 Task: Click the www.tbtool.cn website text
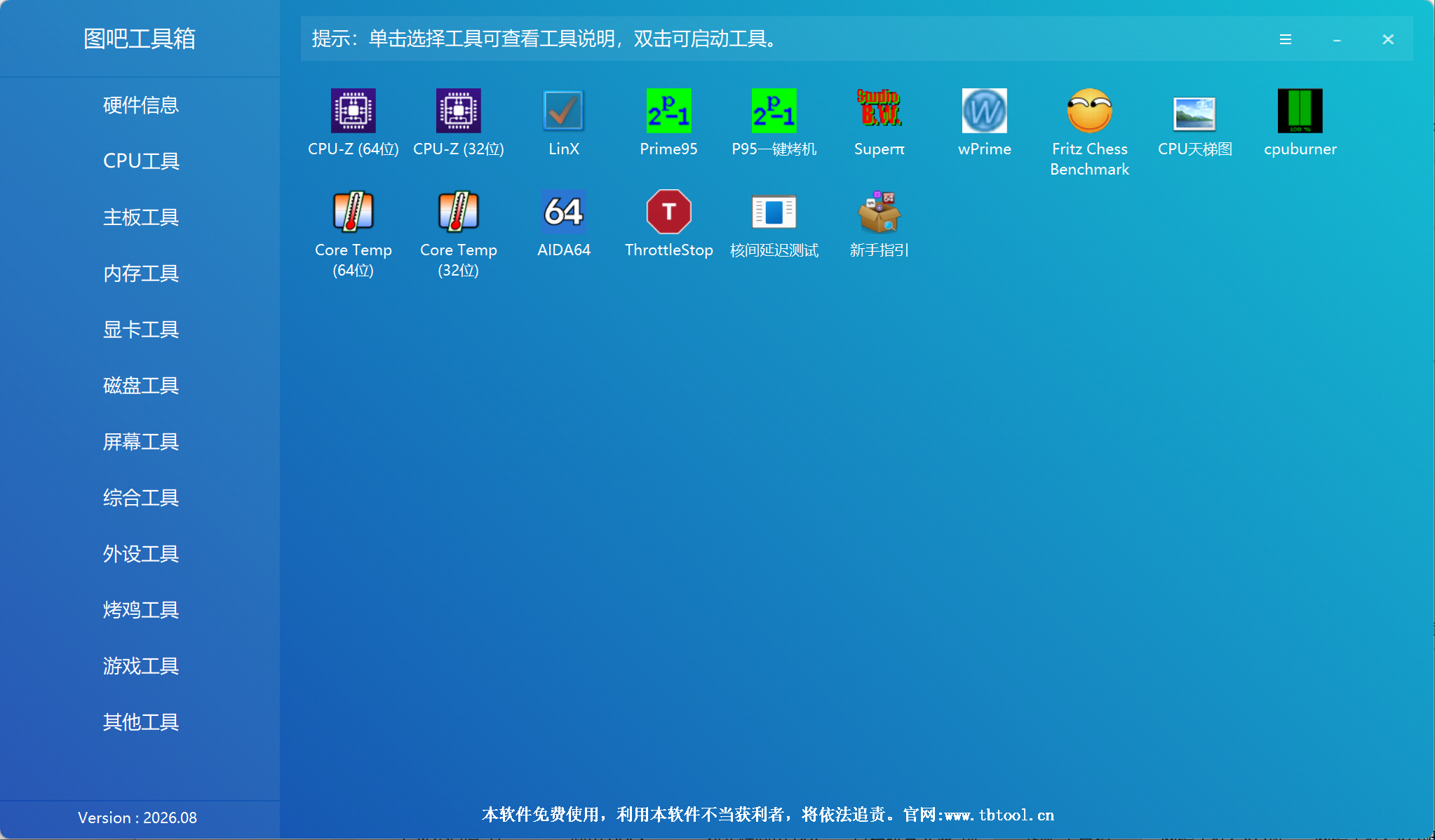point(999,815)
